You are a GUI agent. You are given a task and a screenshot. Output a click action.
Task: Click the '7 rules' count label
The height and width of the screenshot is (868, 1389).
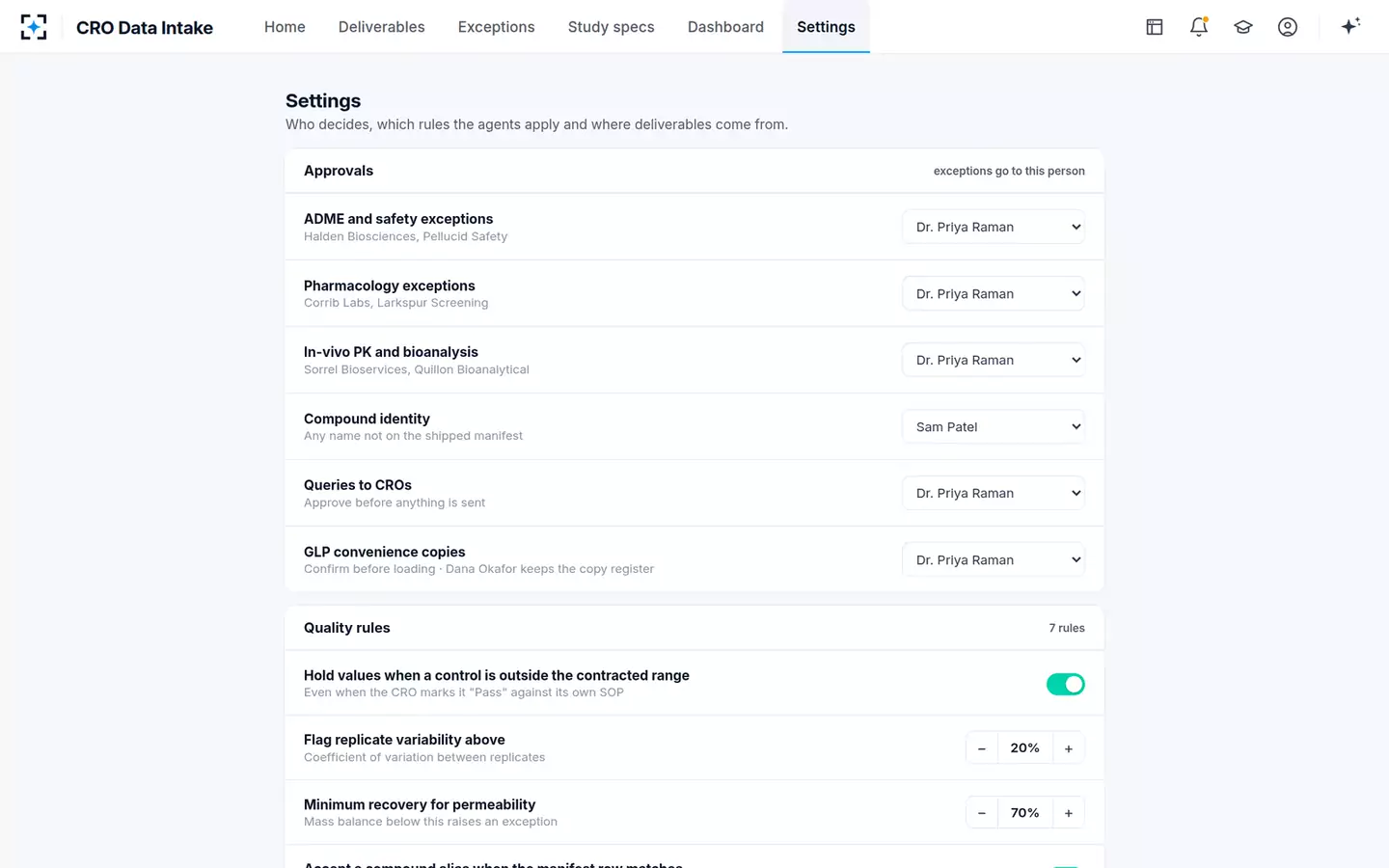click(1067, 628)
